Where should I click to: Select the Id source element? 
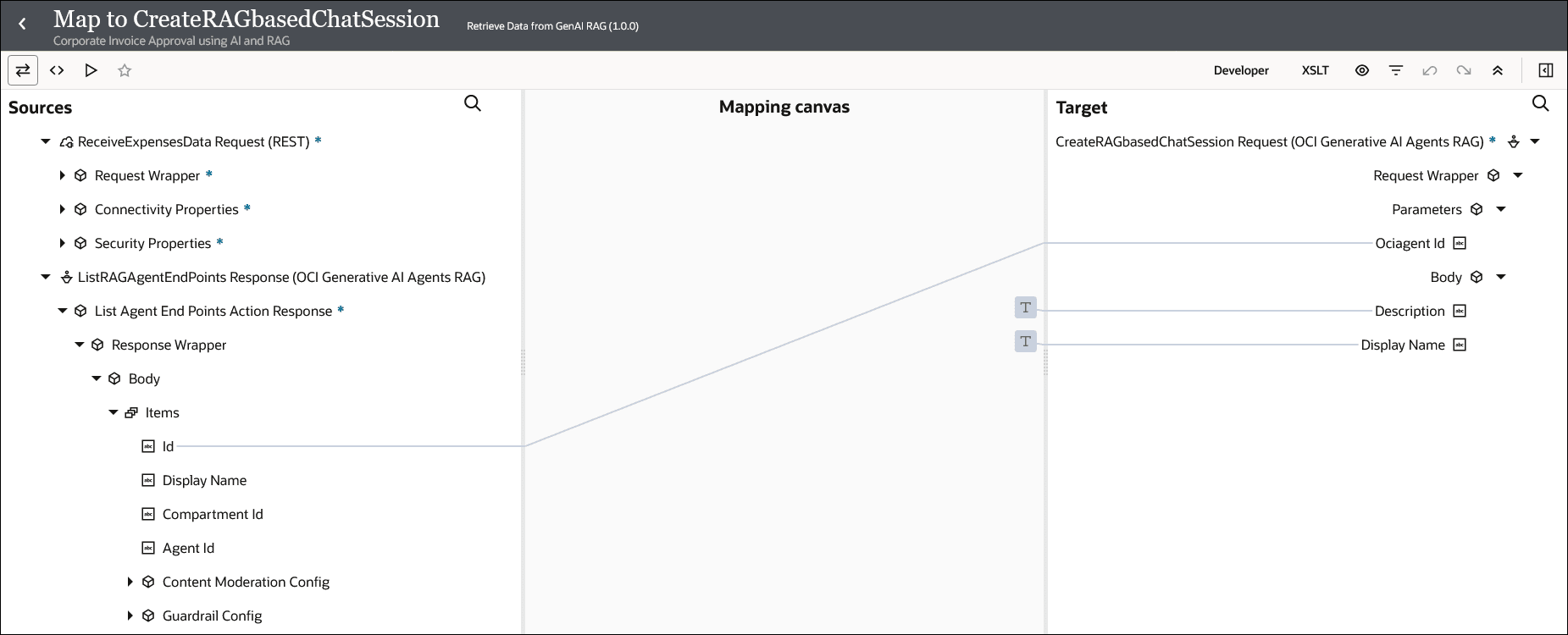(x=168, y=446)
